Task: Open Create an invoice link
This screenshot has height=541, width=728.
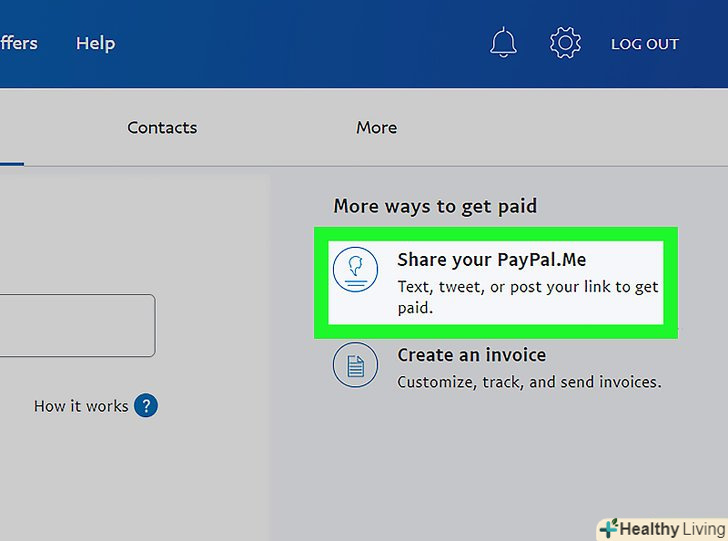Action: tap(472, 355)
